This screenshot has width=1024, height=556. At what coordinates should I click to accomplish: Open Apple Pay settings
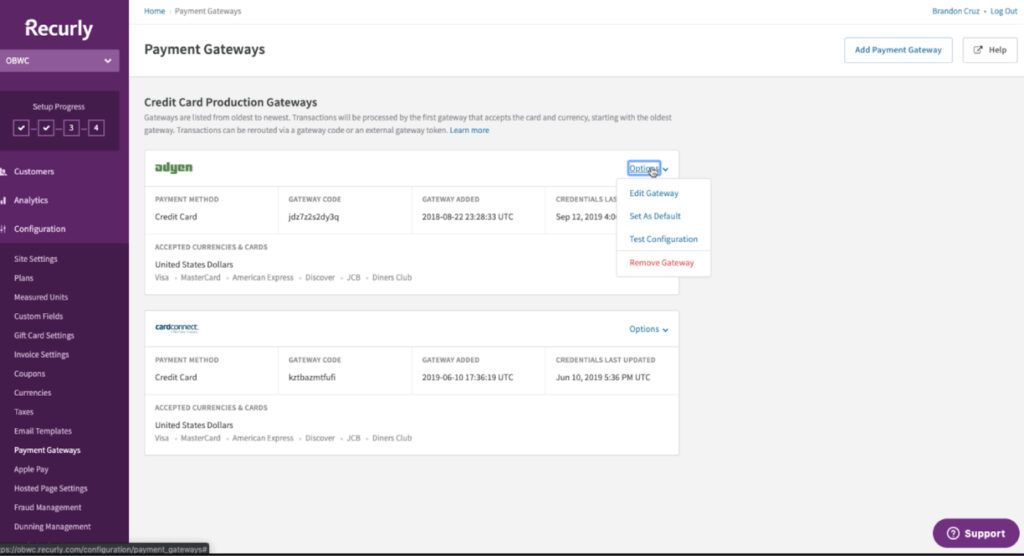click(x=31, y=469)
